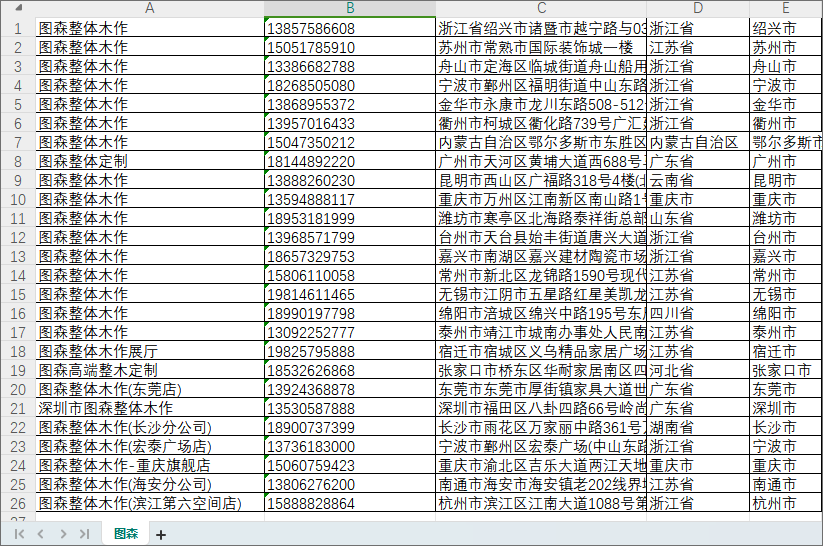Jump to the last sheet using navigation arrow

(x=84, y=535)
